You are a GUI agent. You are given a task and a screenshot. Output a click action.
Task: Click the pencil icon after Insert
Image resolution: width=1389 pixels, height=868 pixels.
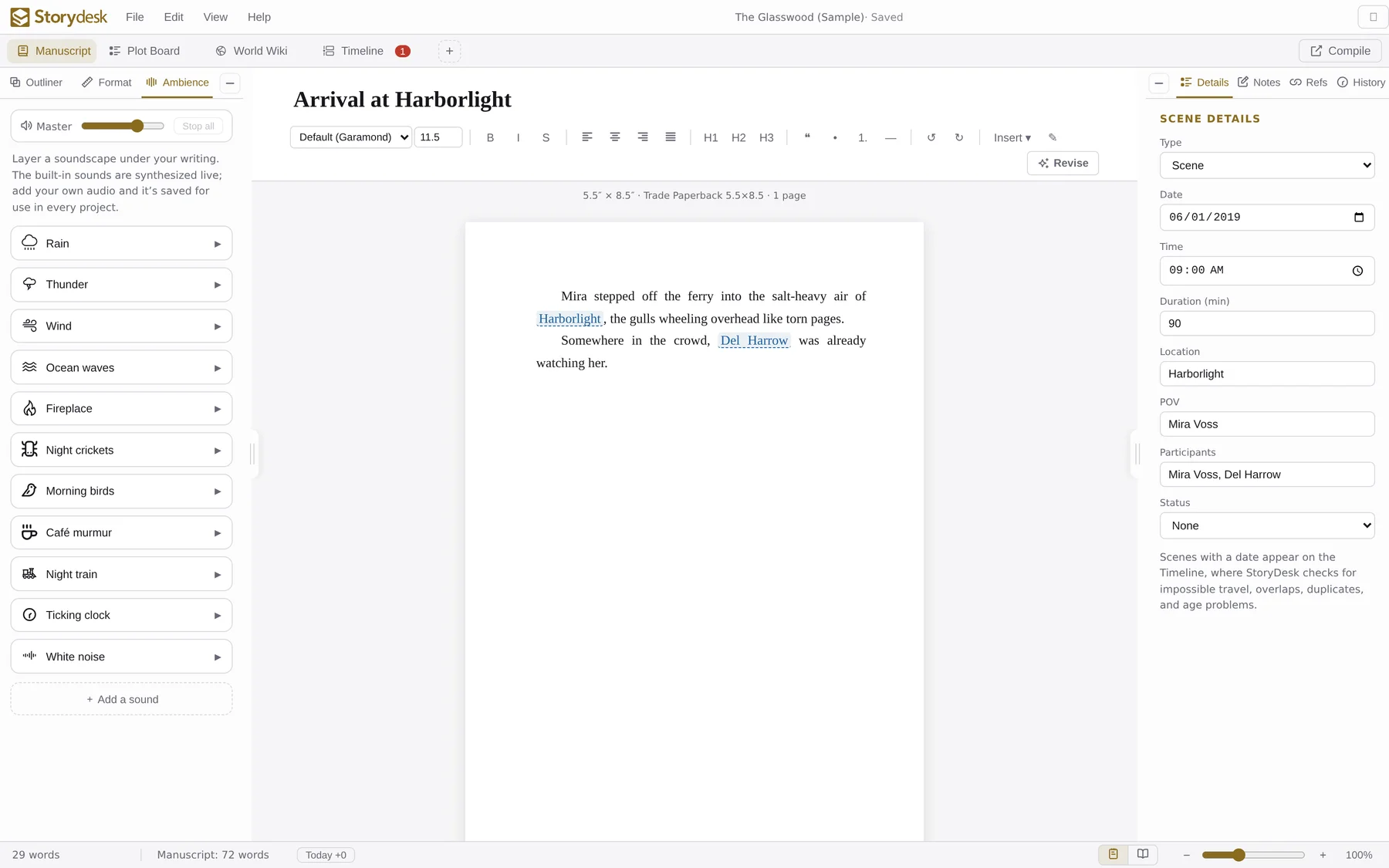pos(1053,137)
